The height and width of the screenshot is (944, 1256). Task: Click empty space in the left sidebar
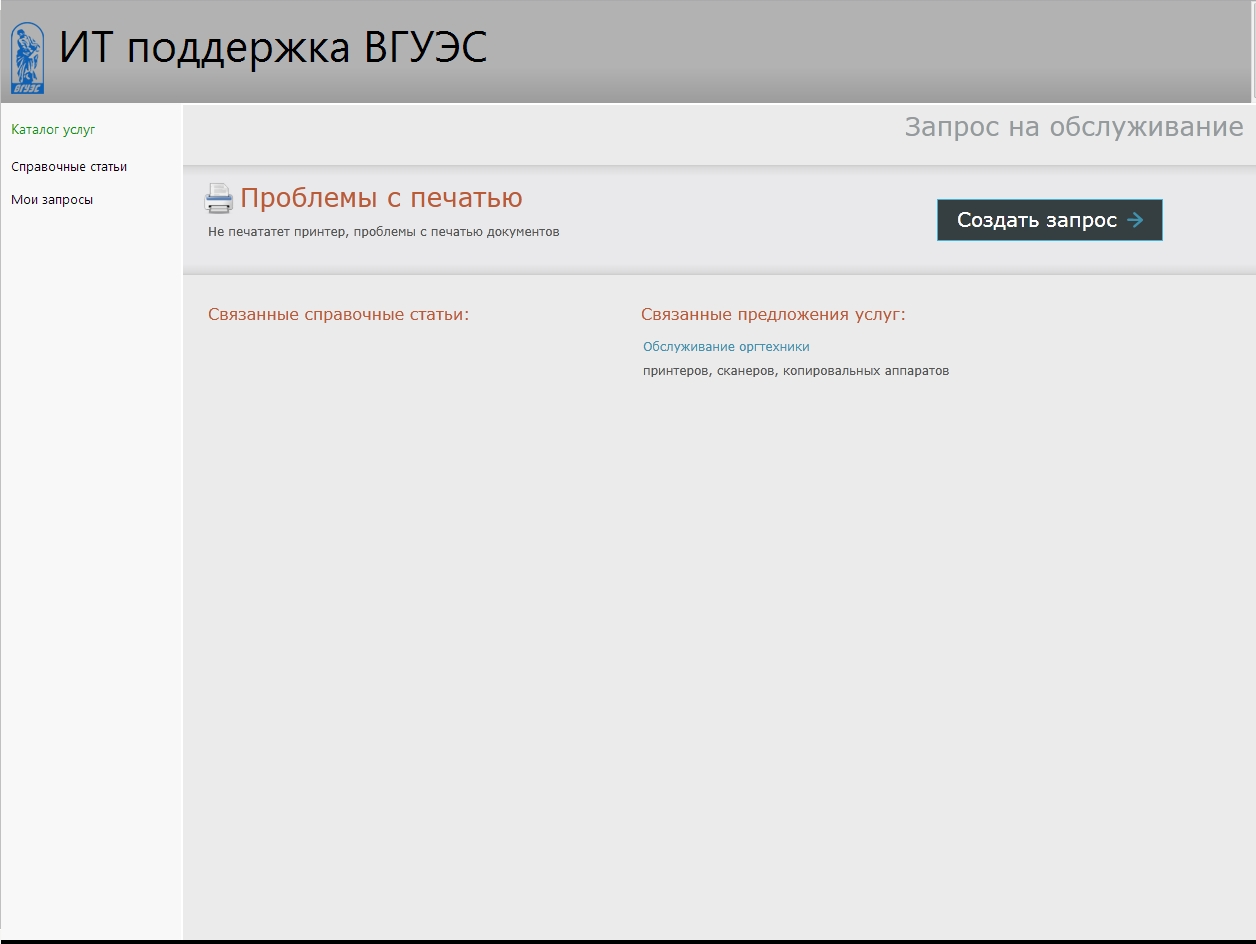[90, 550]
